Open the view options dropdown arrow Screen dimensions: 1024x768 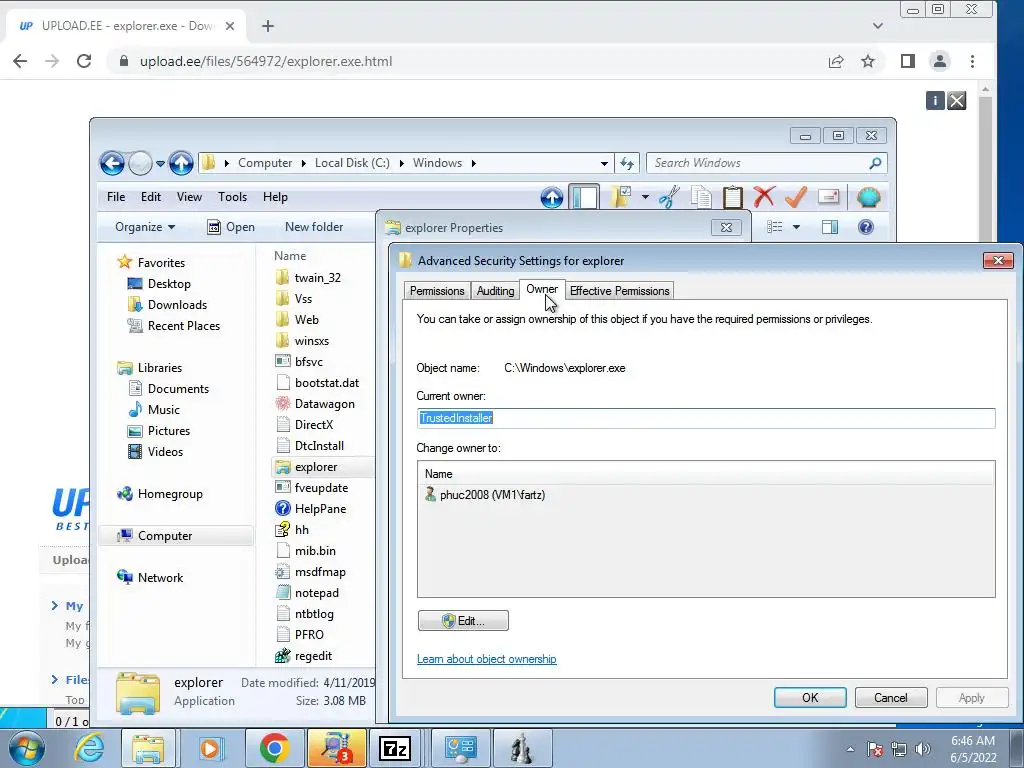(x=796, y=227)
